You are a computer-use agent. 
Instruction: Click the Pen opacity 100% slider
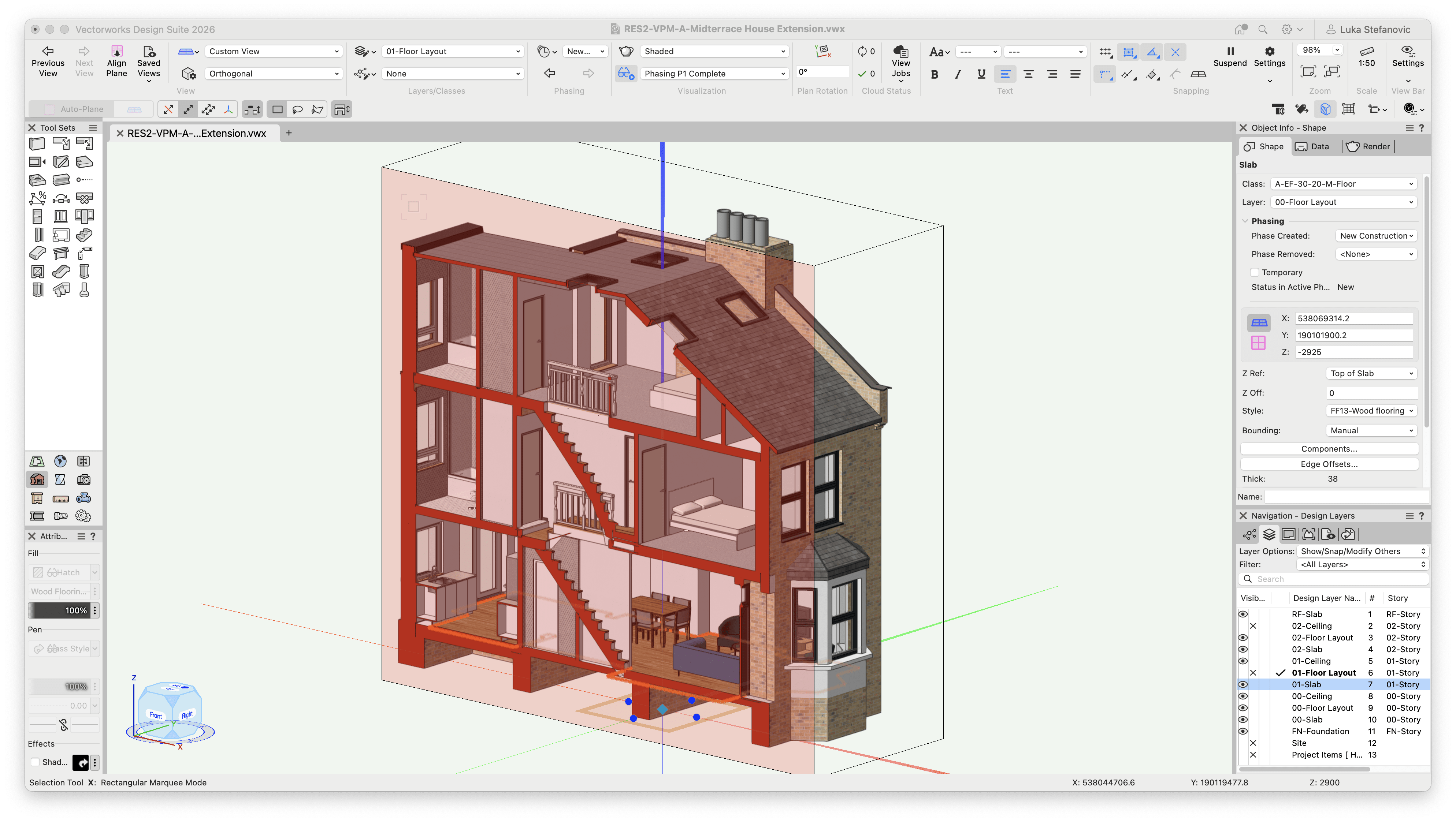[x=59, y=687]
